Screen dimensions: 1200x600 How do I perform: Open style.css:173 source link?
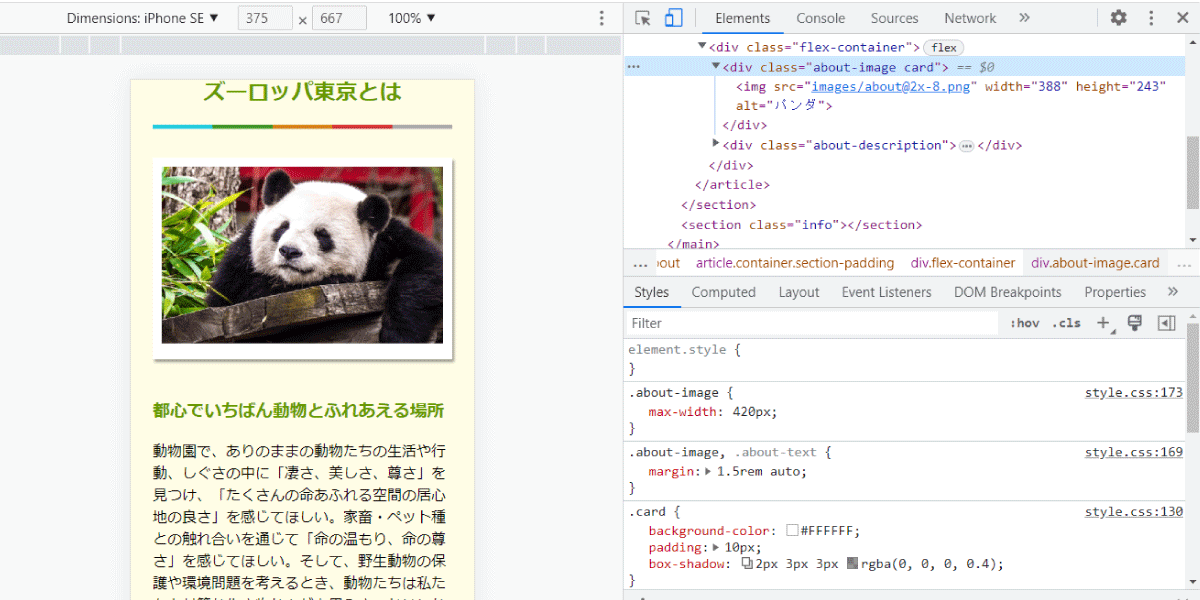pos(1134,393)
